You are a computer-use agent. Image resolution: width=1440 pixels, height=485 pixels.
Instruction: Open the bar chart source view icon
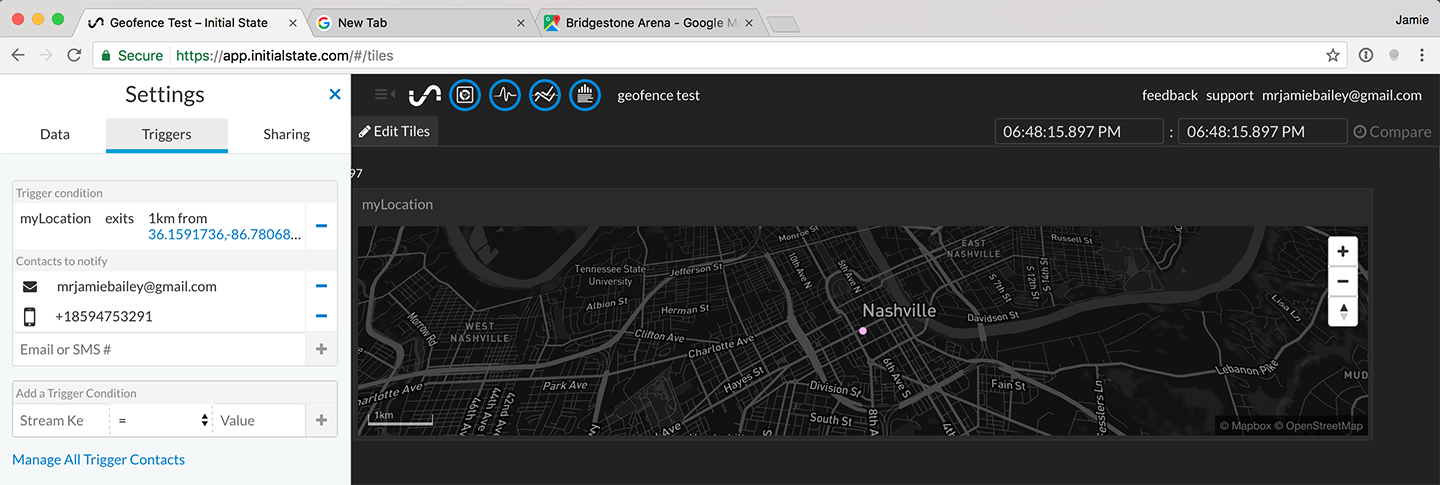[x=585, y=95]
